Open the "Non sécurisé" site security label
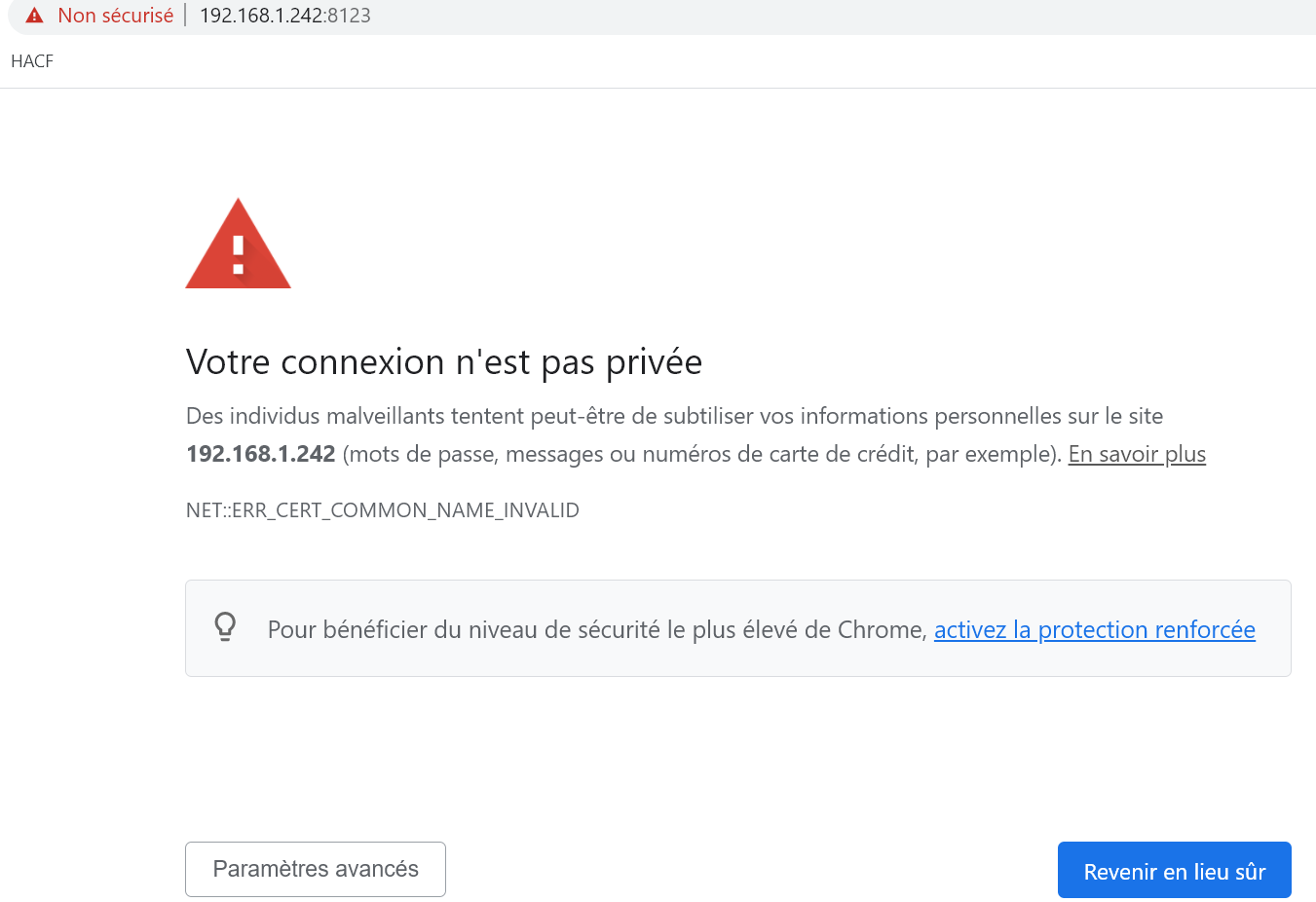Screen dimensions: 1316x902 pos(115,16)
